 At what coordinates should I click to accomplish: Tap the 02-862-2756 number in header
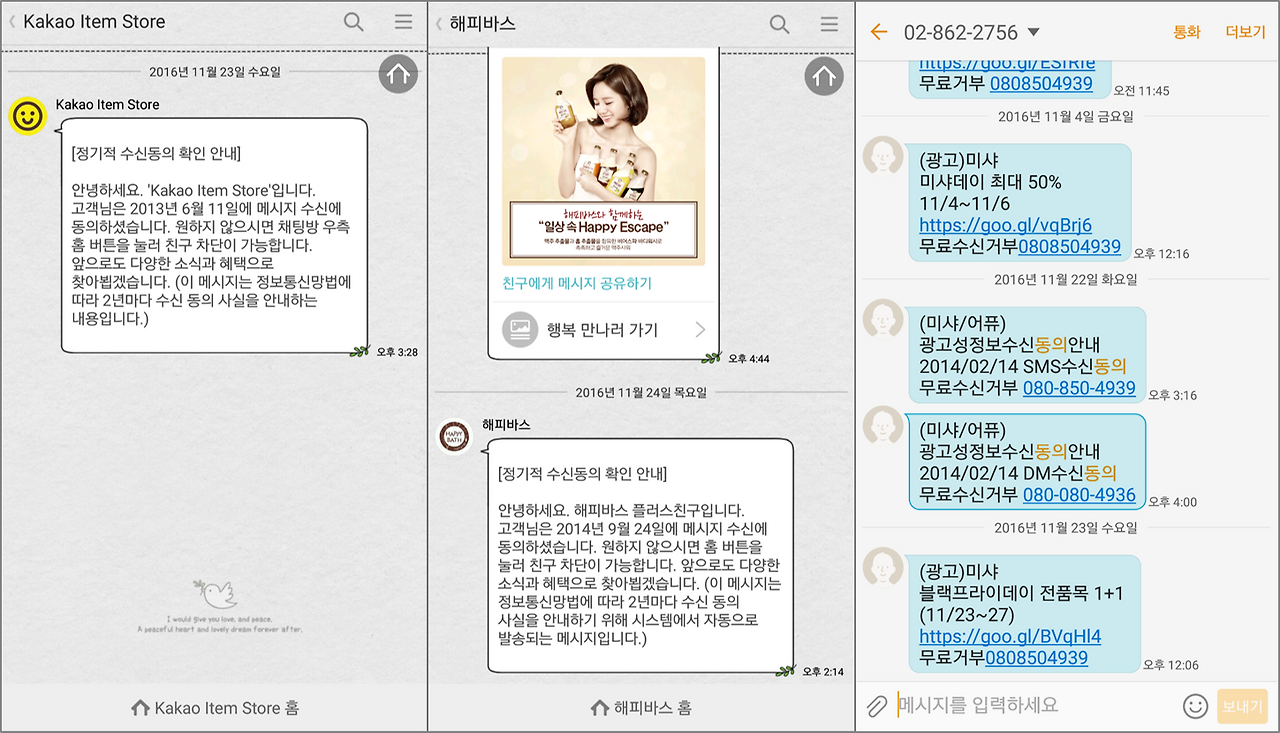(x=960, y=32)
